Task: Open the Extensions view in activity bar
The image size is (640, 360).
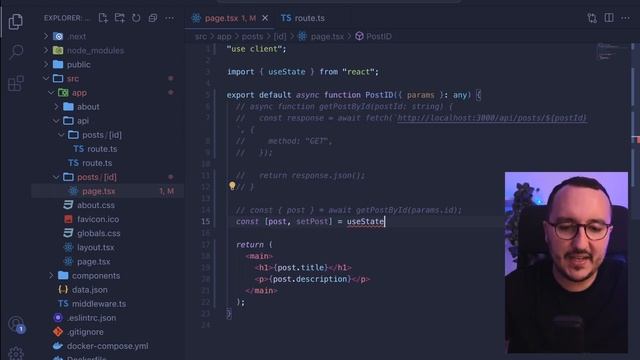Action: (16, 83)
